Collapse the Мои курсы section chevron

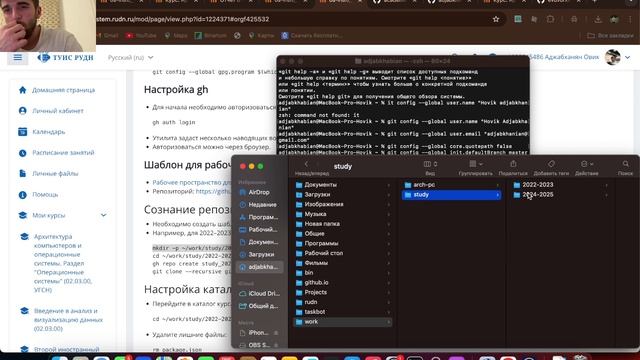[x=104, y=215]
